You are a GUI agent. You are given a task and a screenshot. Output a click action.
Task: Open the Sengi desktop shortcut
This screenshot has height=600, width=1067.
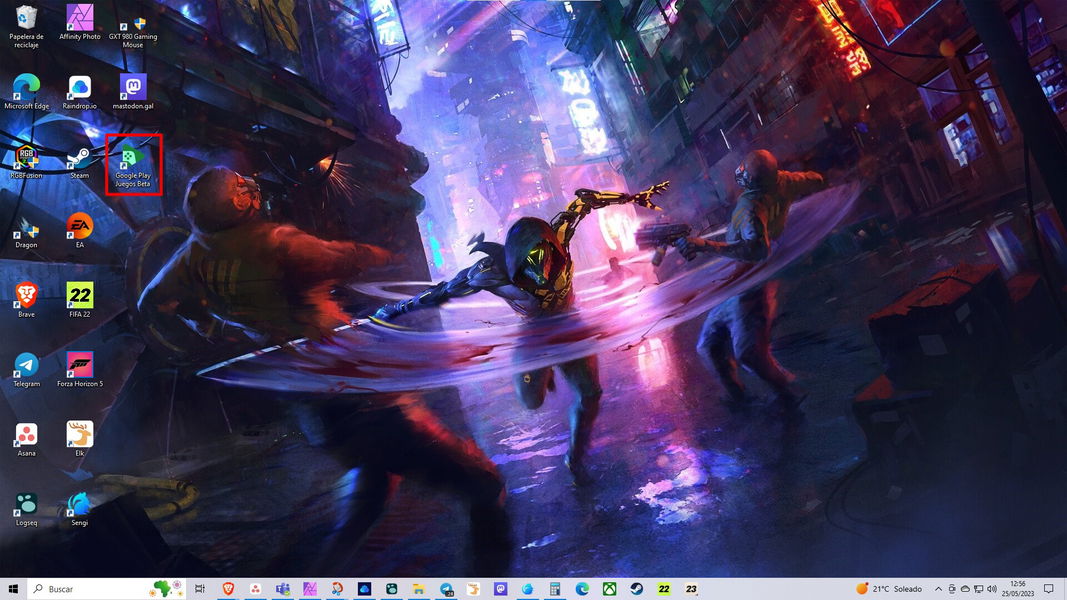click(x=80, y=508)
